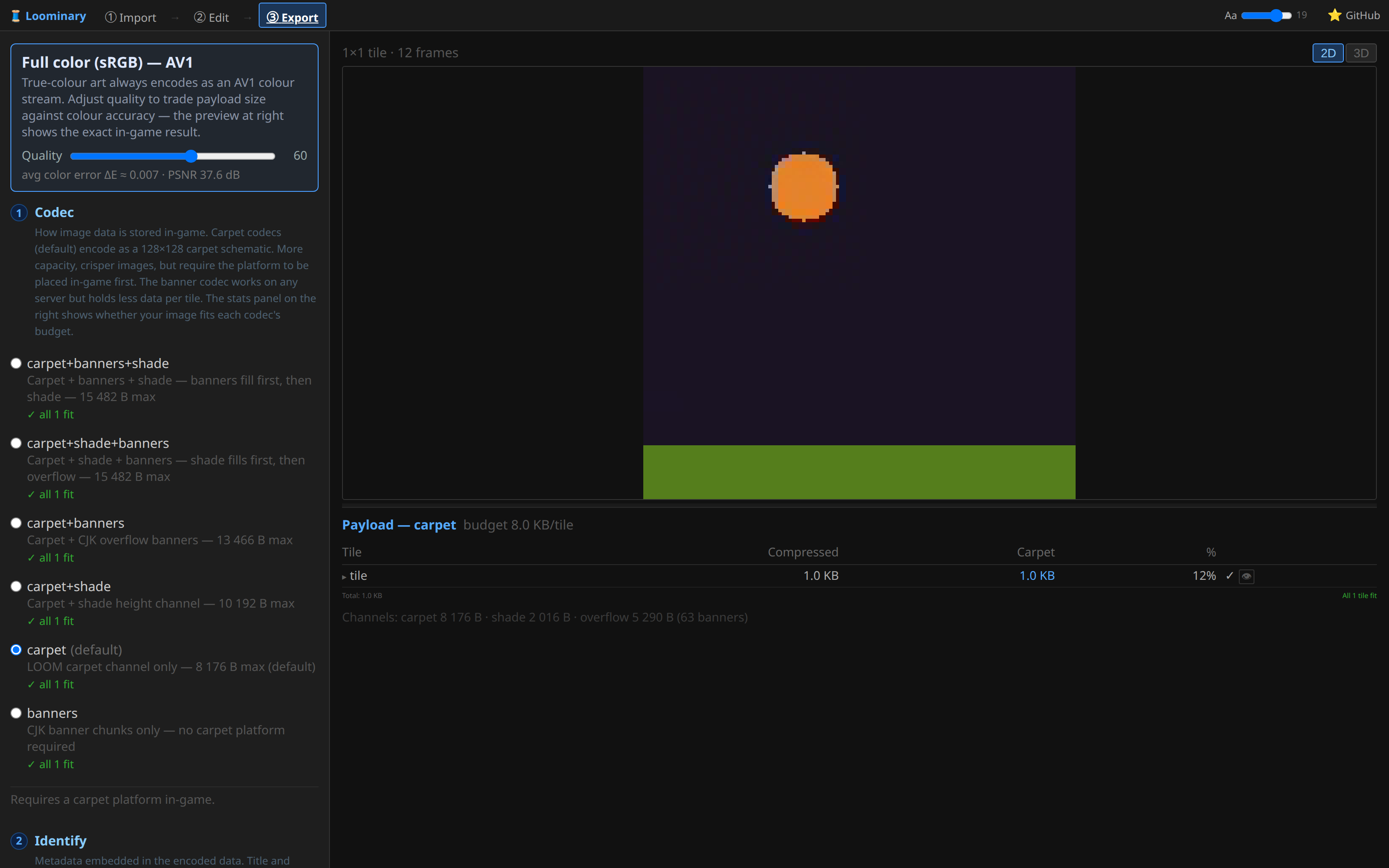Screen dimensions: 1389x868
Task: Click the 'budget 8.0 KB/tile' text
Action: click(518, 525)
